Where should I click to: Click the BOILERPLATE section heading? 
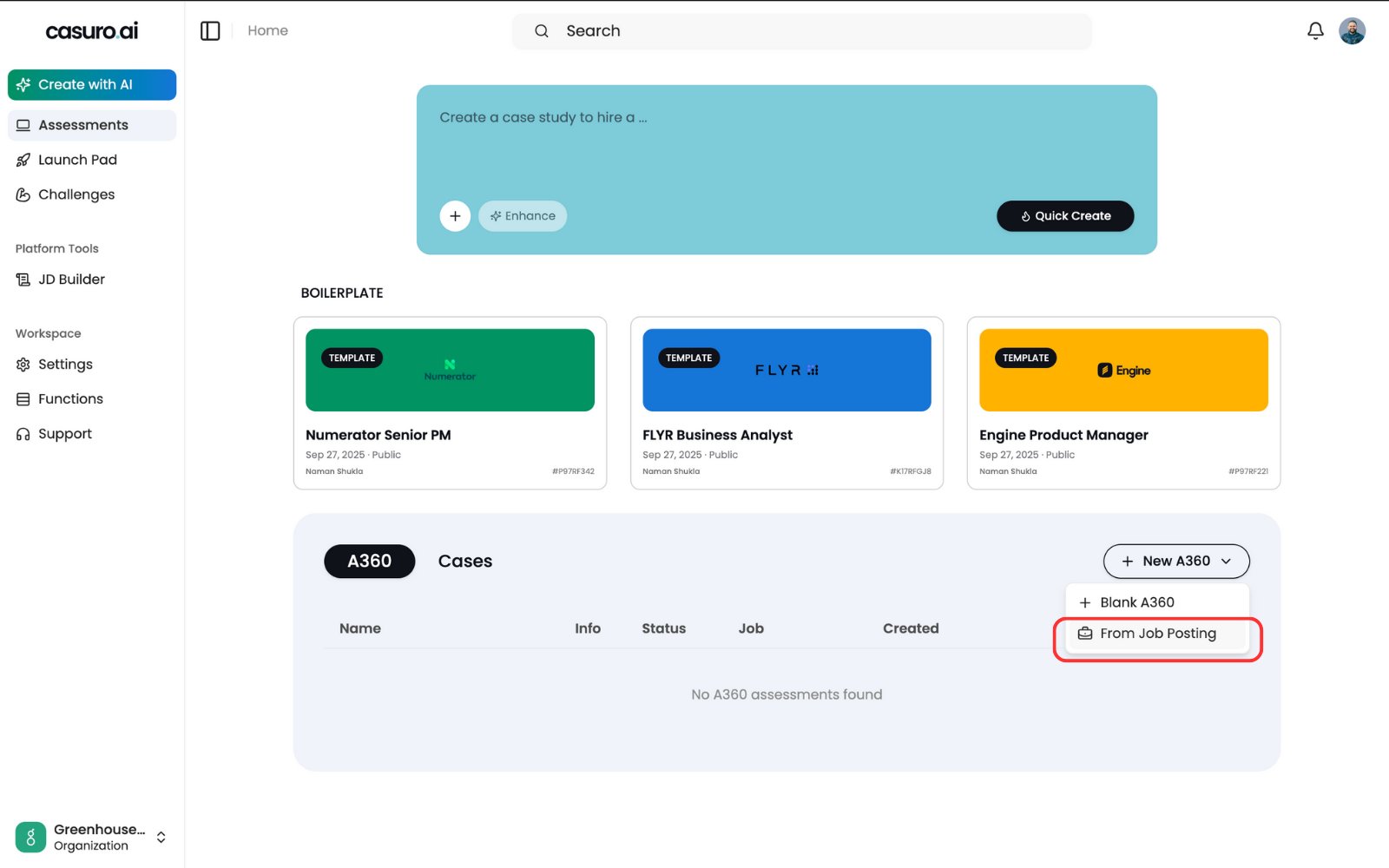pos(342,293)
